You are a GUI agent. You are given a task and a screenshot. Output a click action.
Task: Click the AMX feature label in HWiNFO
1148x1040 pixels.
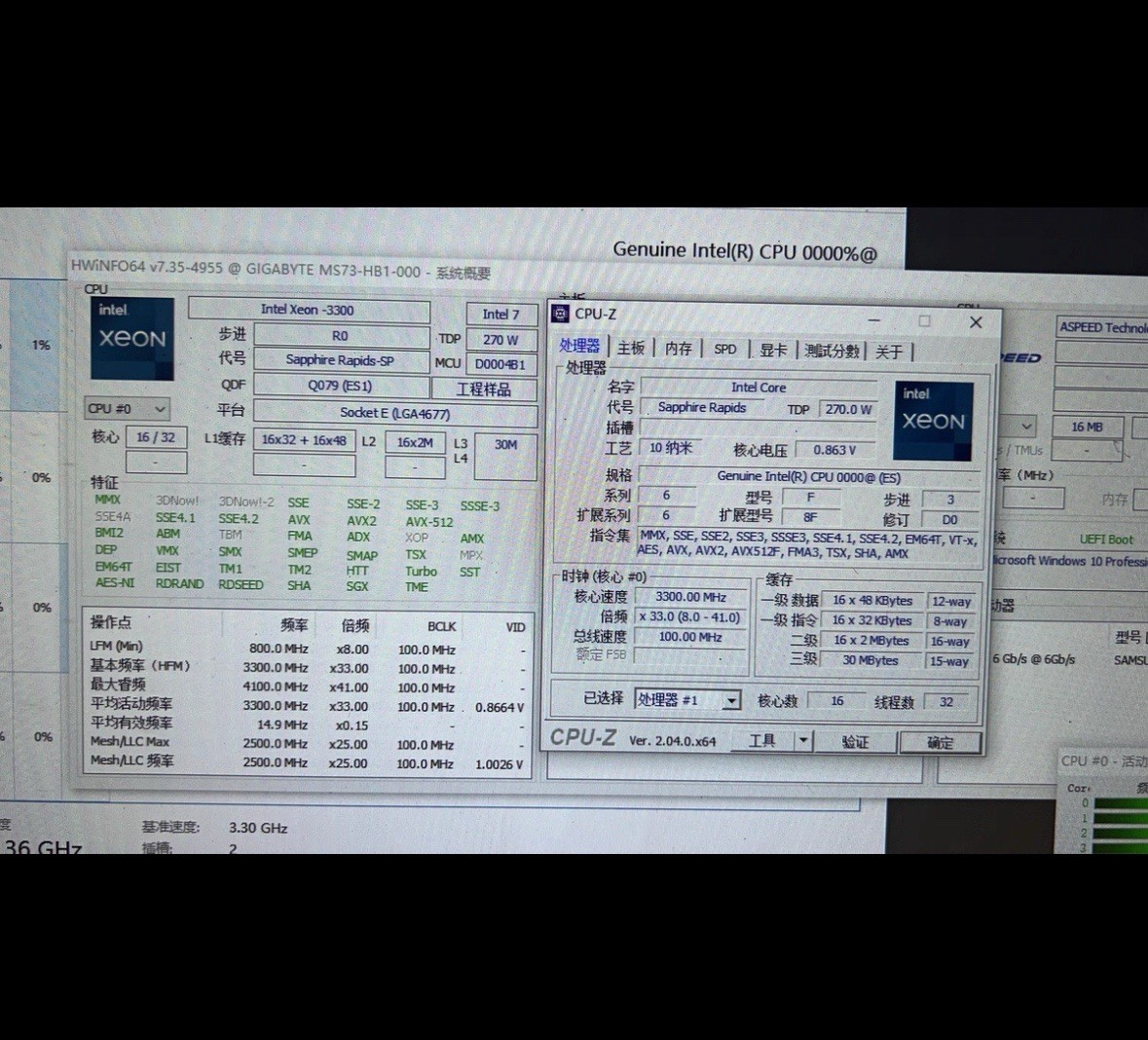[x=472, y=539]
